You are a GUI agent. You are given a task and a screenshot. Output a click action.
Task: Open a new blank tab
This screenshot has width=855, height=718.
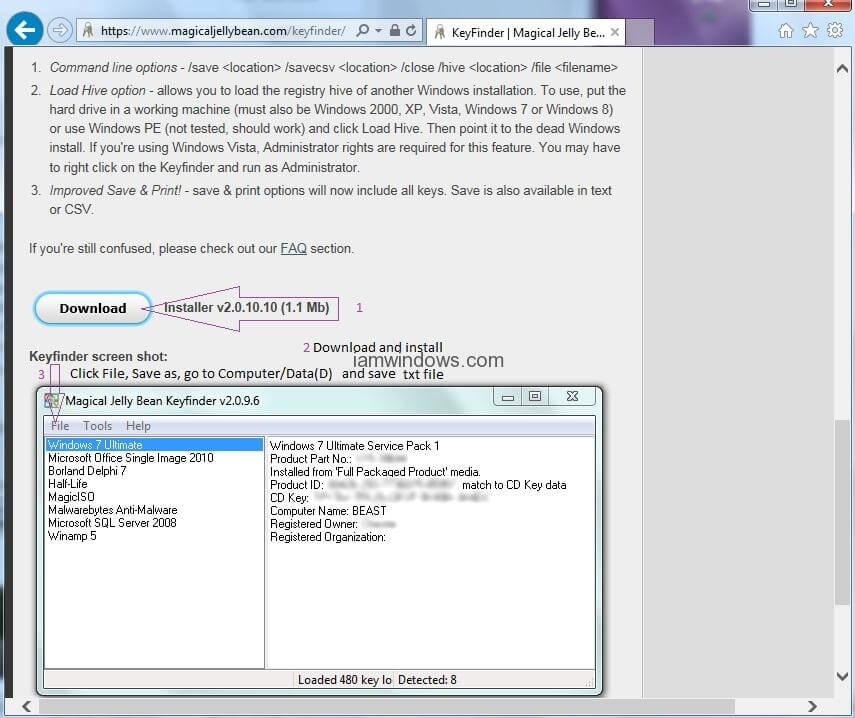click(640, 33)
